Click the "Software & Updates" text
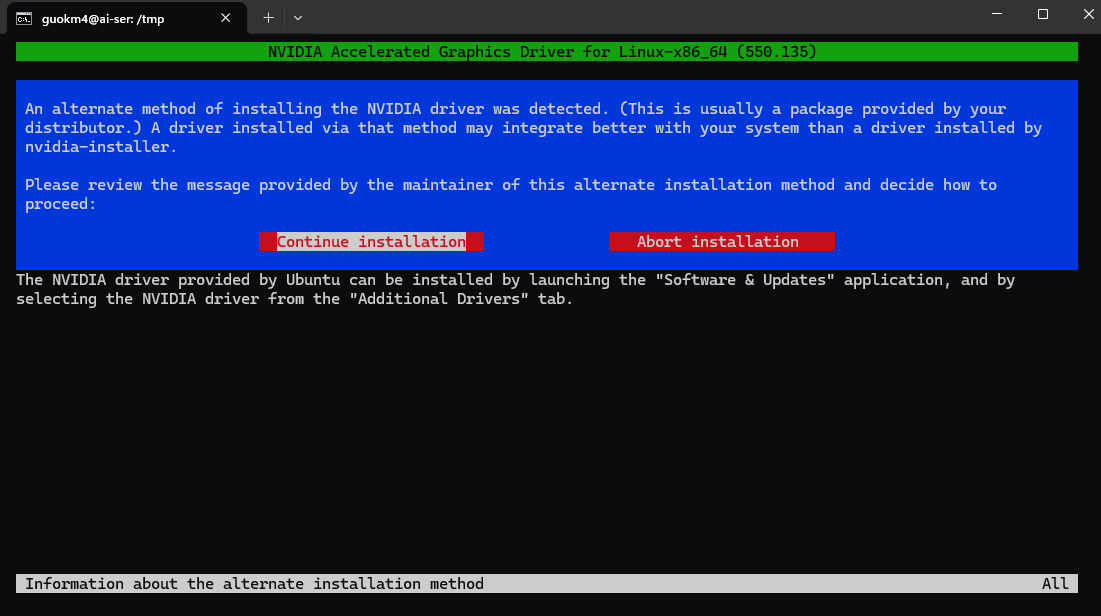The width and height of the screenshot is (1101, 616). 745,280
